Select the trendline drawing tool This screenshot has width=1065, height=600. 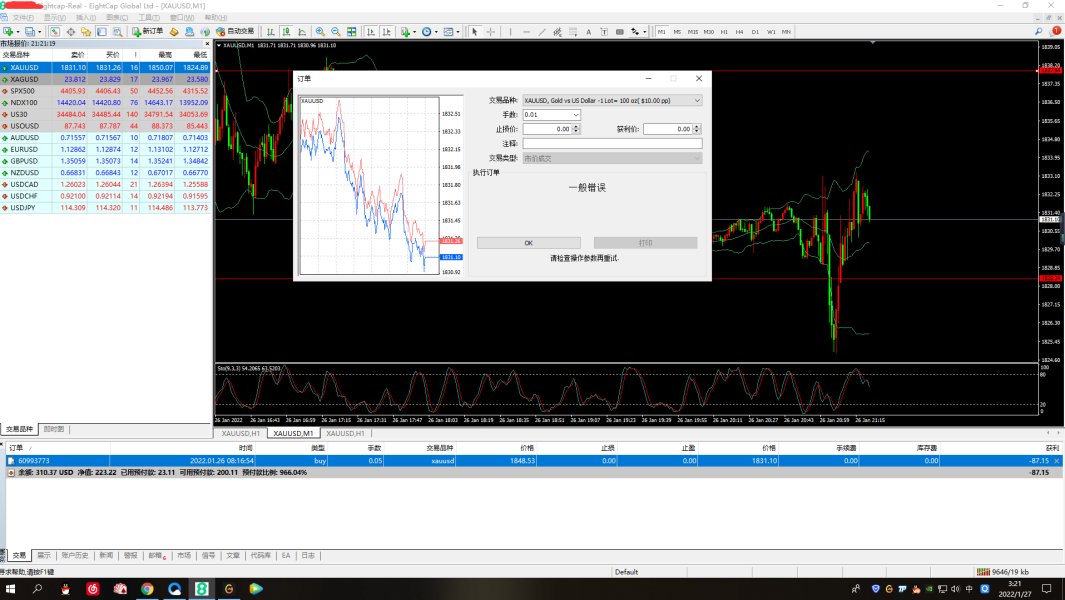point(542,31)
